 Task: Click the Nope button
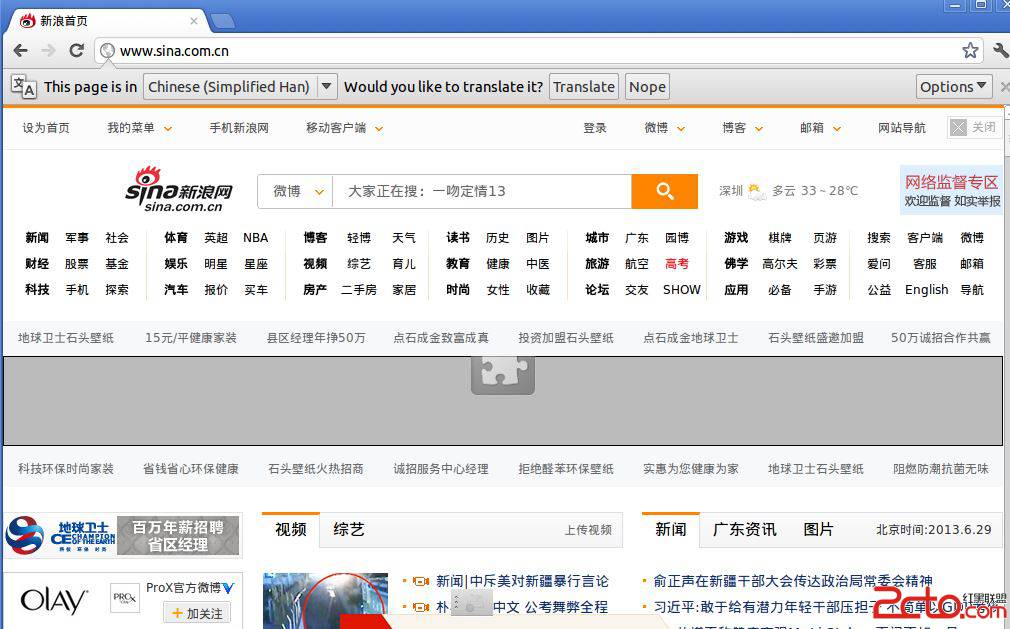pyautogui.click(x=647, y=86)
